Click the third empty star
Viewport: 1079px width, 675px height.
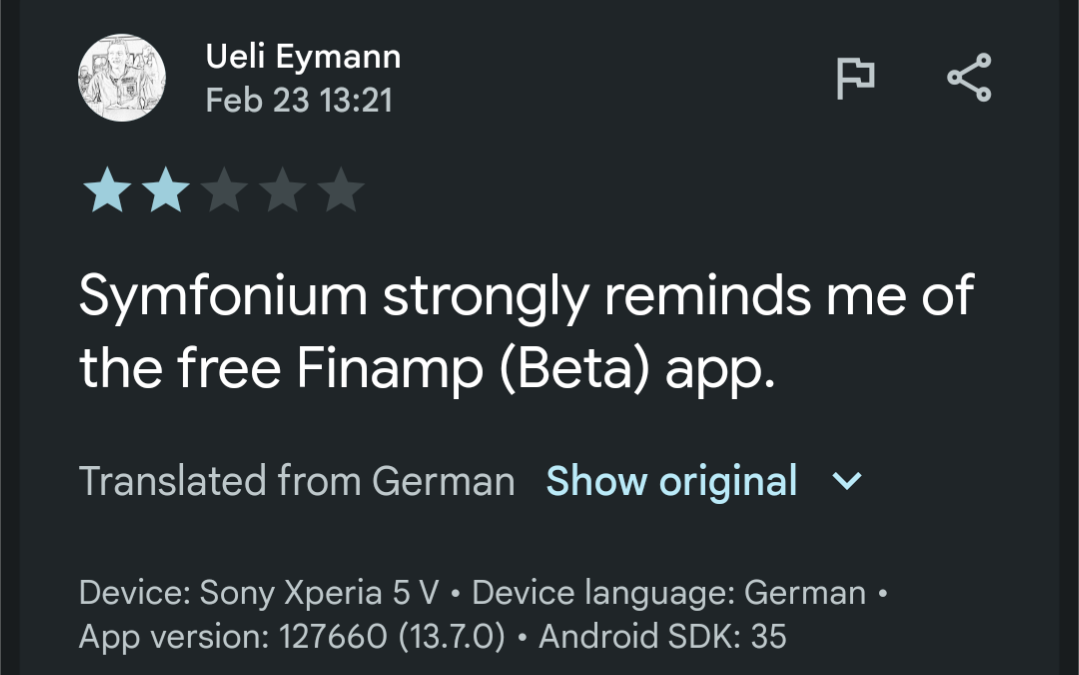[223, 190]
